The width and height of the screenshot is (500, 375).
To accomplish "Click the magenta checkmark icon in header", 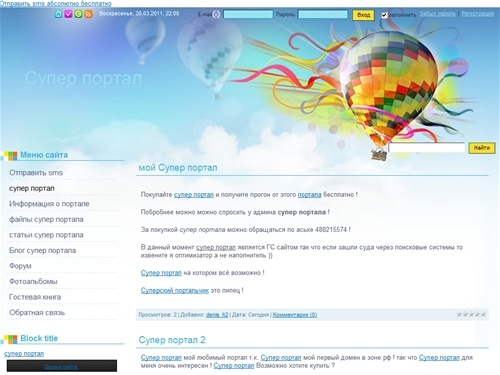I will tap(68, 14).
